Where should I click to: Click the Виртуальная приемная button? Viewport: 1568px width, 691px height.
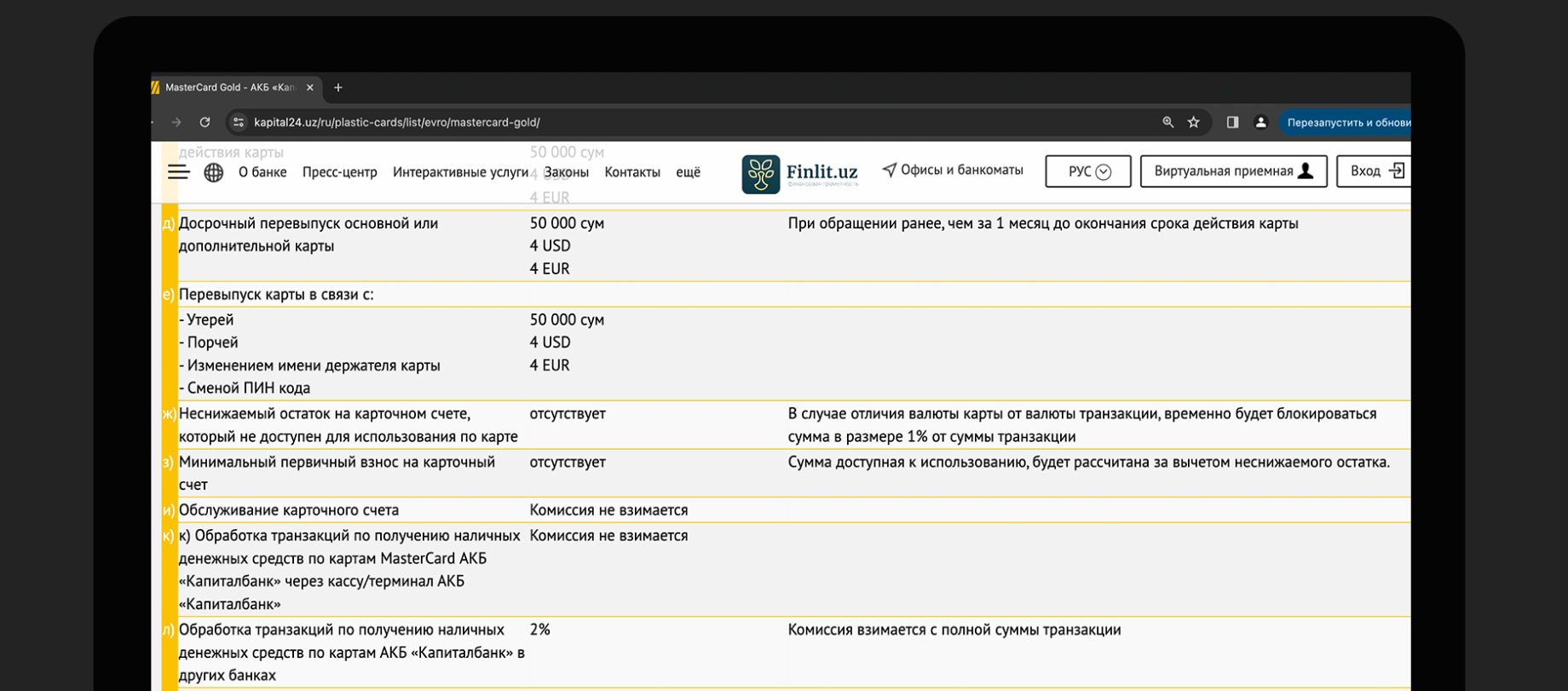[1233, 171]
